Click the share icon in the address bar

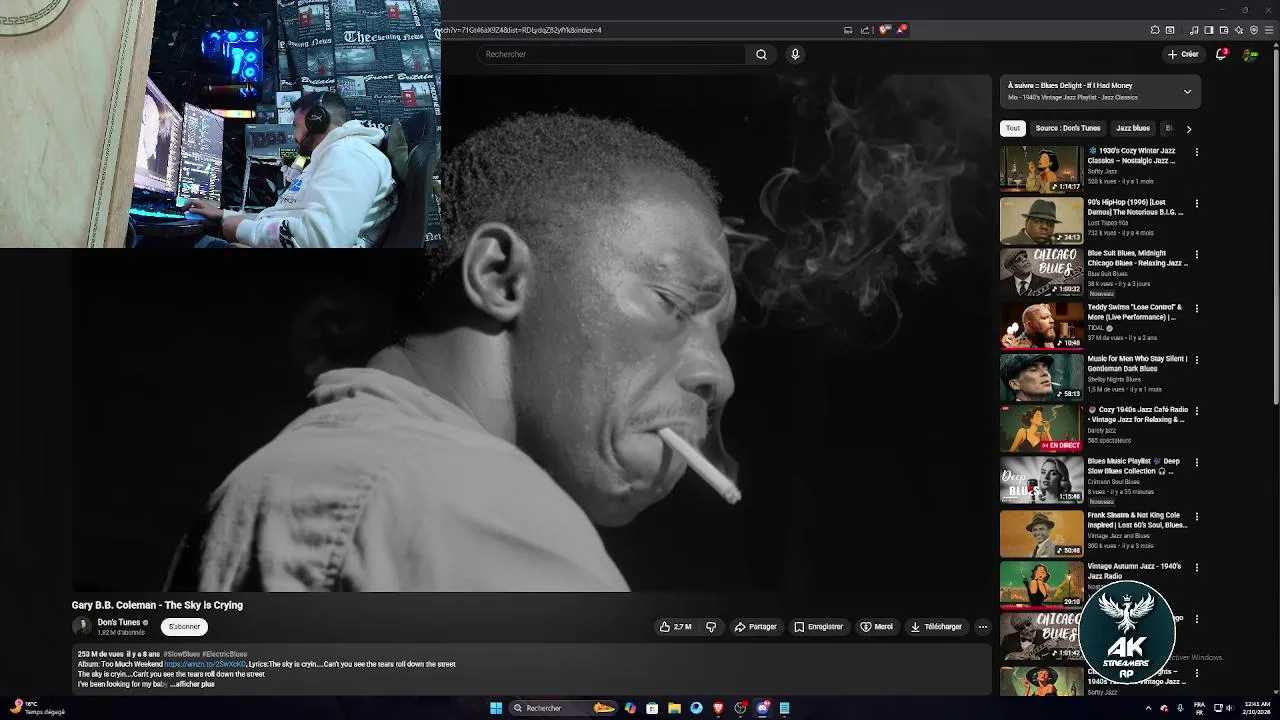tap(865, 30)
